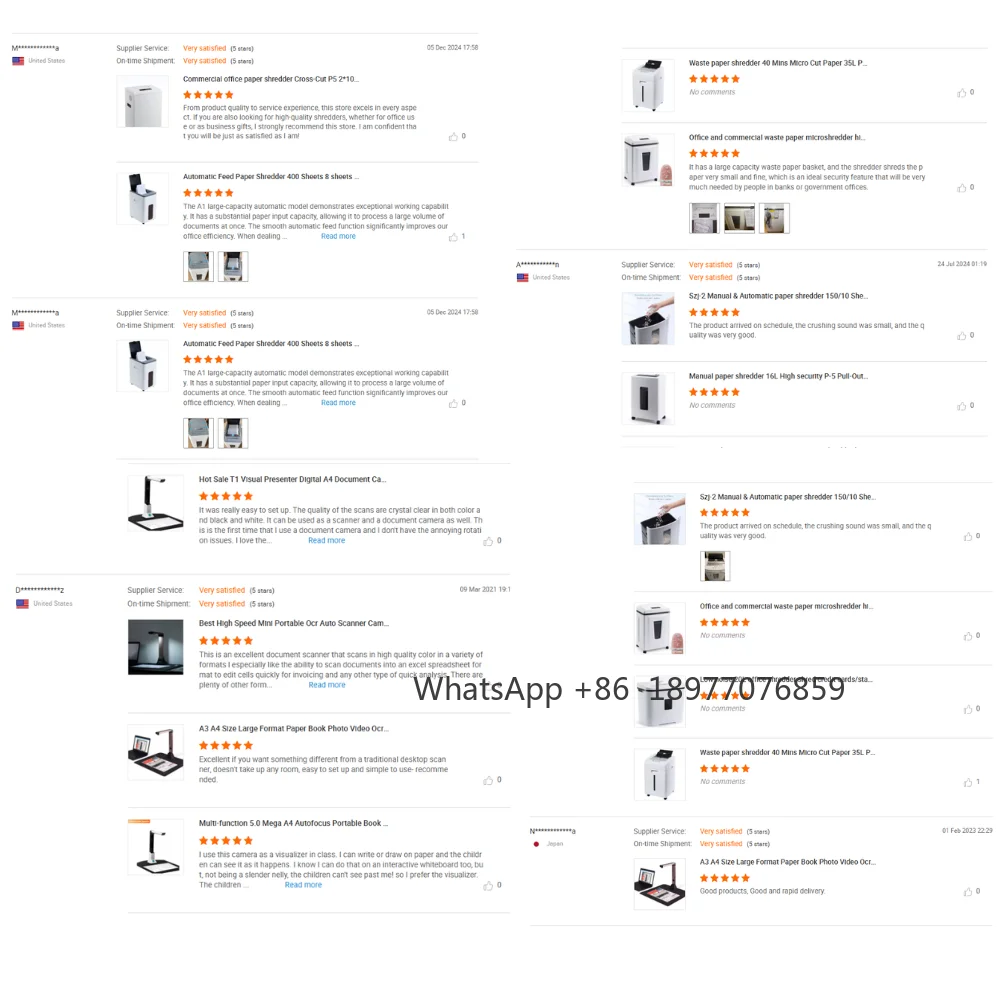Click thumbs-up on Hot Sale T1 Visual Presenter review
Viewport: 1000px width, 1000px height.
tap(488, 541)
